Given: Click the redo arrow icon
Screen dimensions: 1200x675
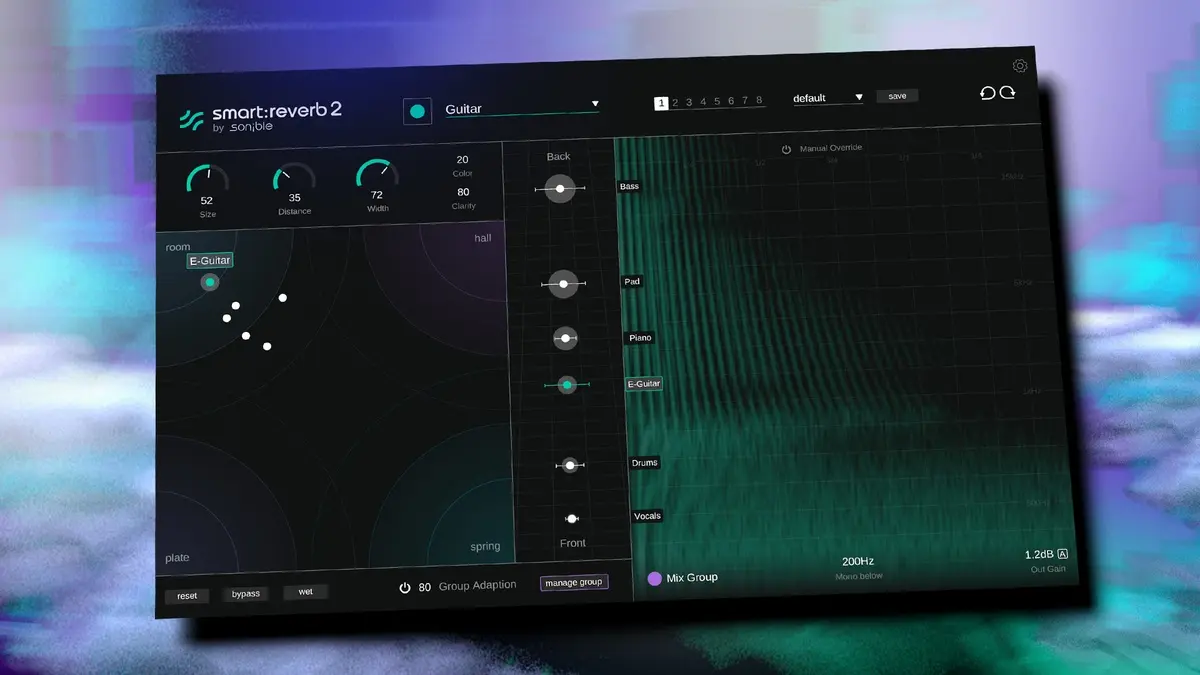Looking at the screenshot, I should pyautogui.click(x=1008, y=92).
